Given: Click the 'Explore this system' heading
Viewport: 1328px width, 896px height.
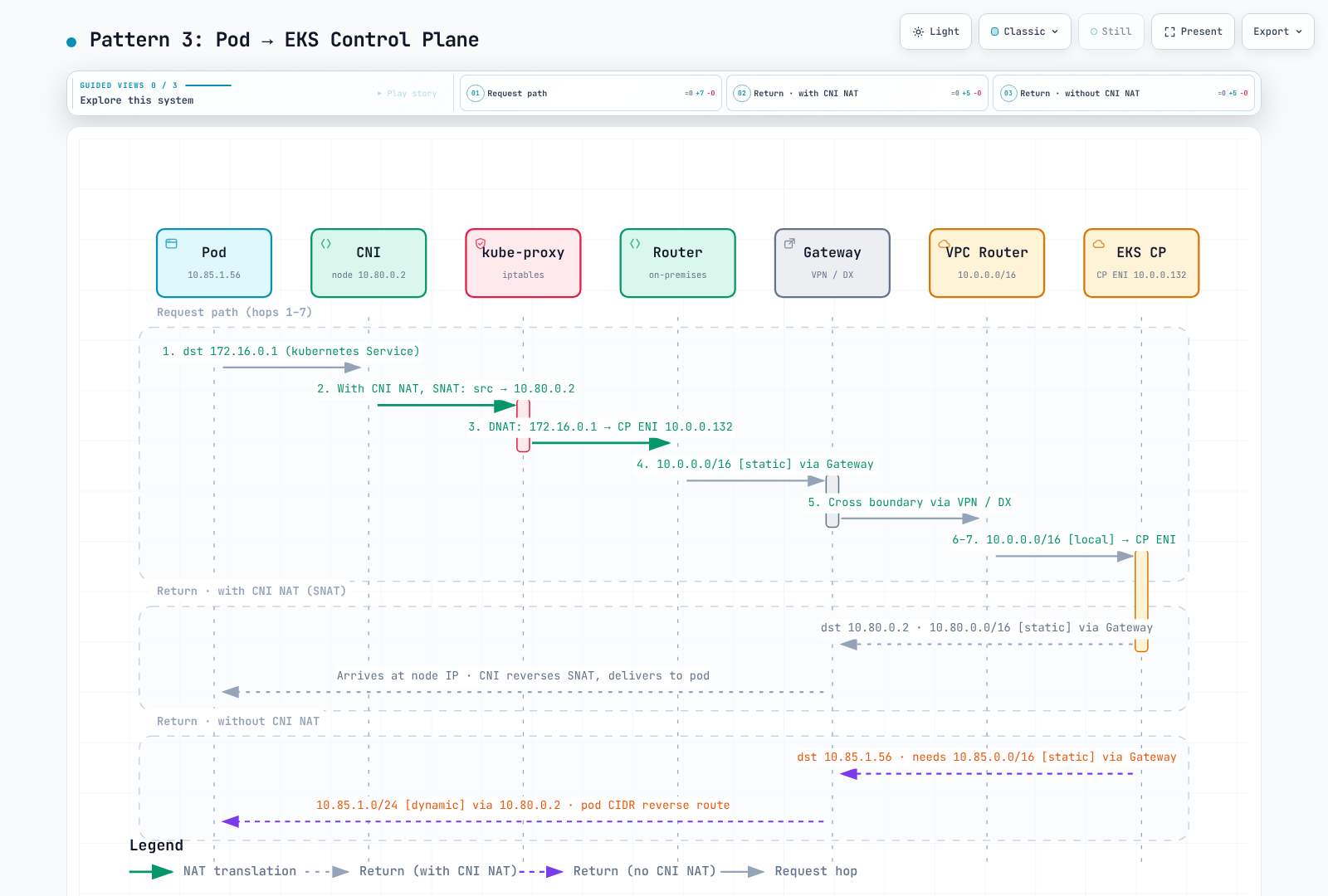Looking at the screenshot, I should pyautogui.click(x=137, y=100).
